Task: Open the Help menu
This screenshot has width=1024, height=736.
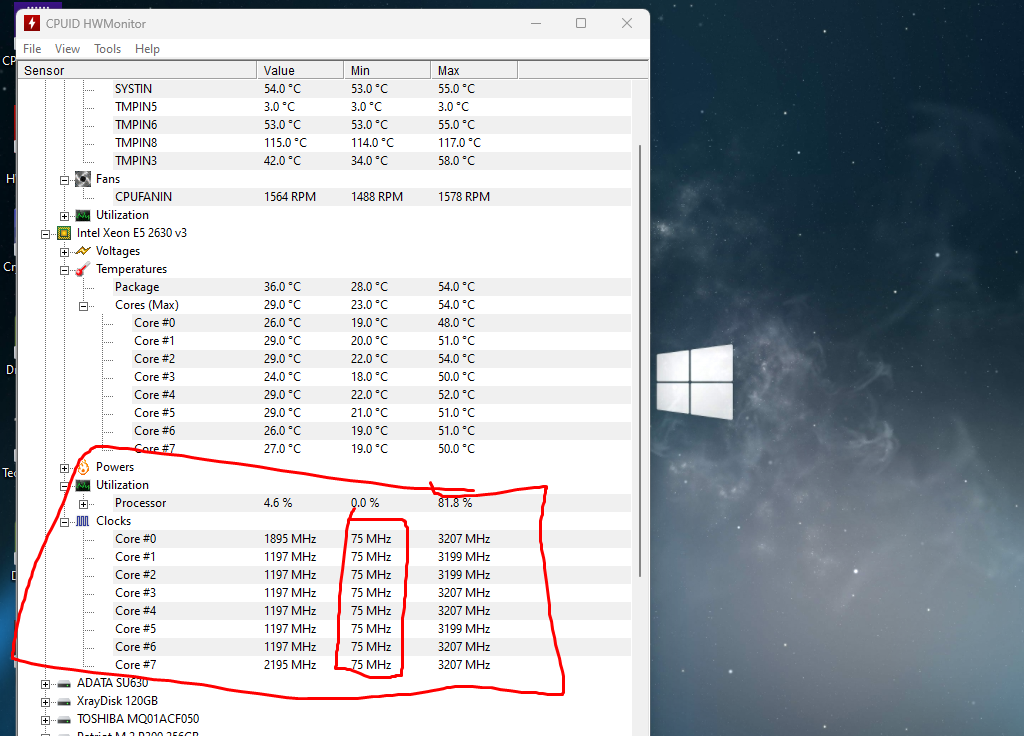Action: (147, 49)
